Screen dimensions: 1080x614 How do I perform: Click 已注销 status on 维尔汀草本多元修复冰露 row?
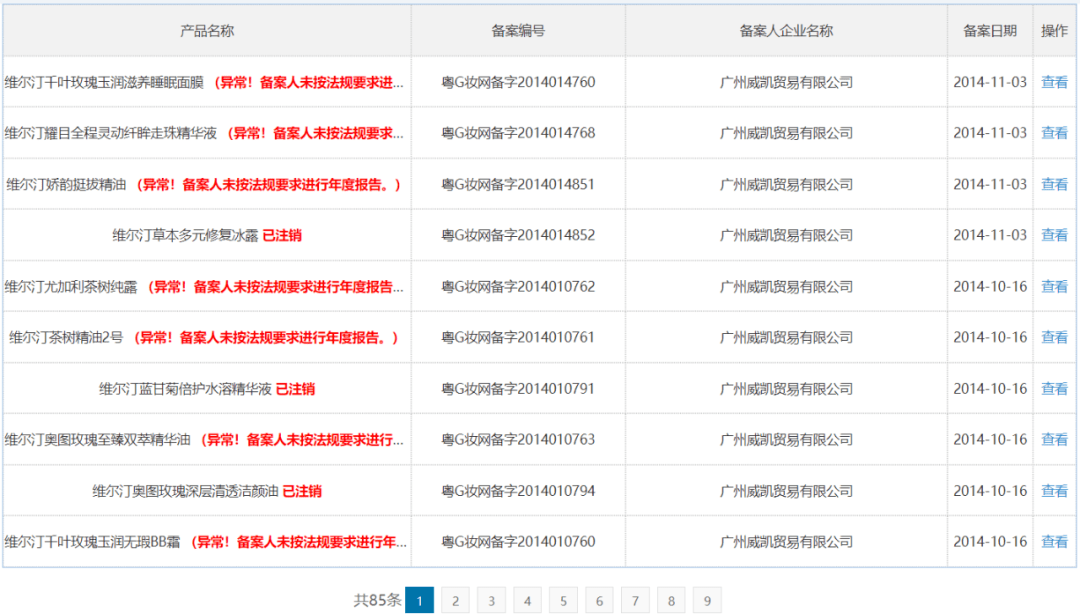pos(282,235)
